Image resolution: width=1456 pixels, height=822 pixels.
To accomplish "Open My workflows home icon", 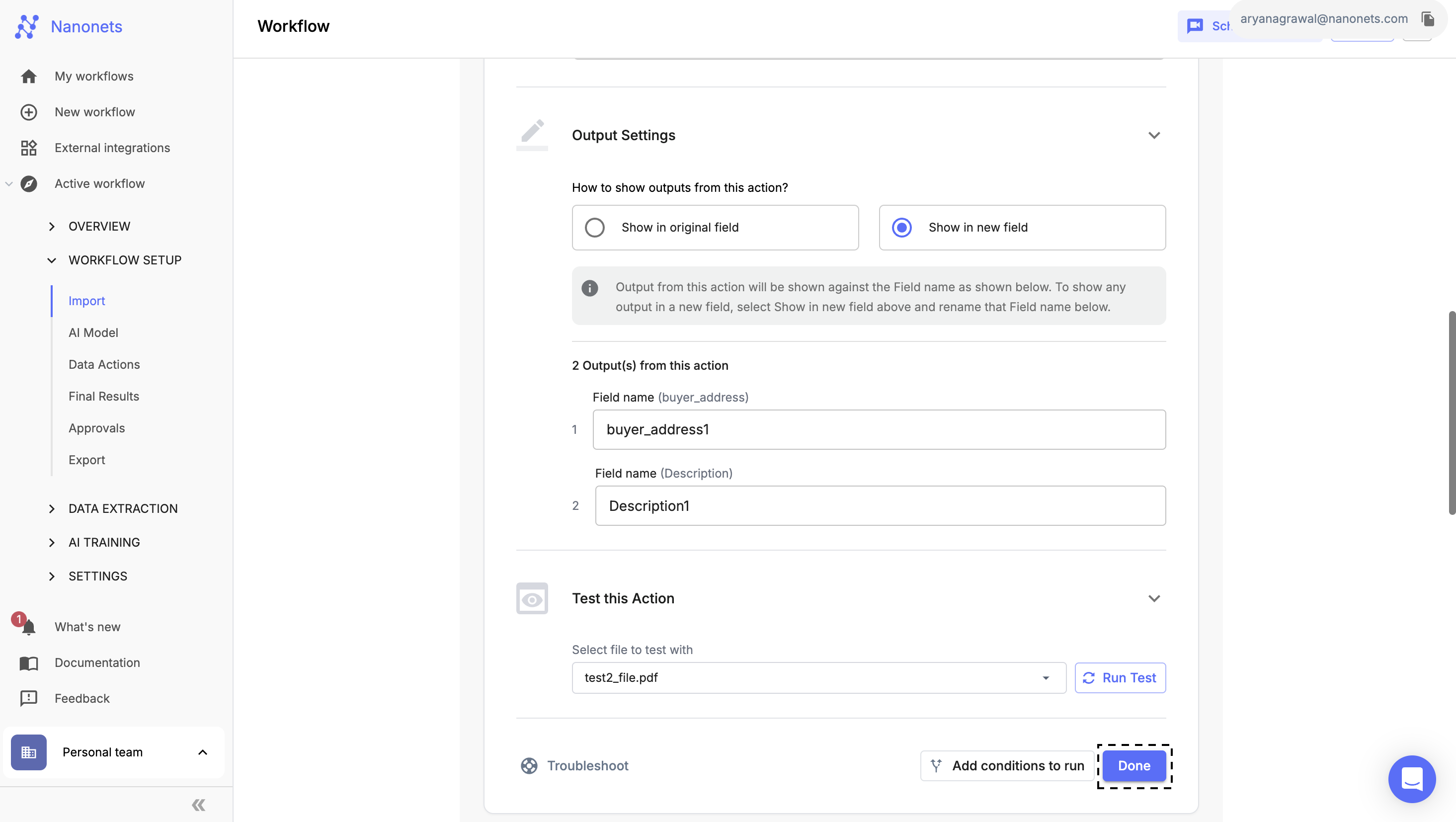I will click(x=29, y=77).
